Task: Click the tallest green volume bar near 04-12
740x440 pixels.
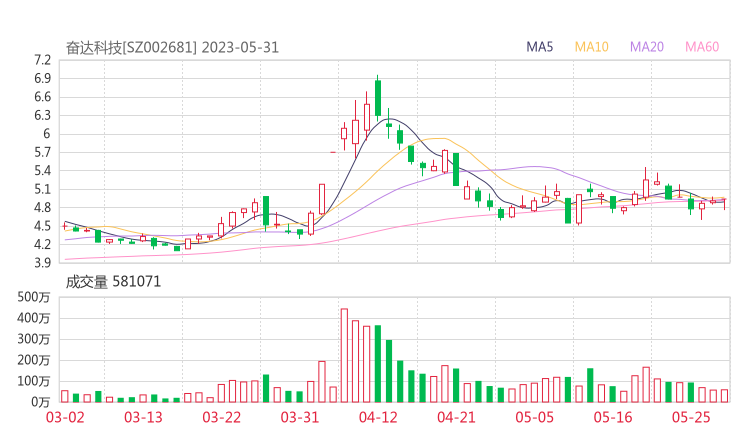Action: 378,364
